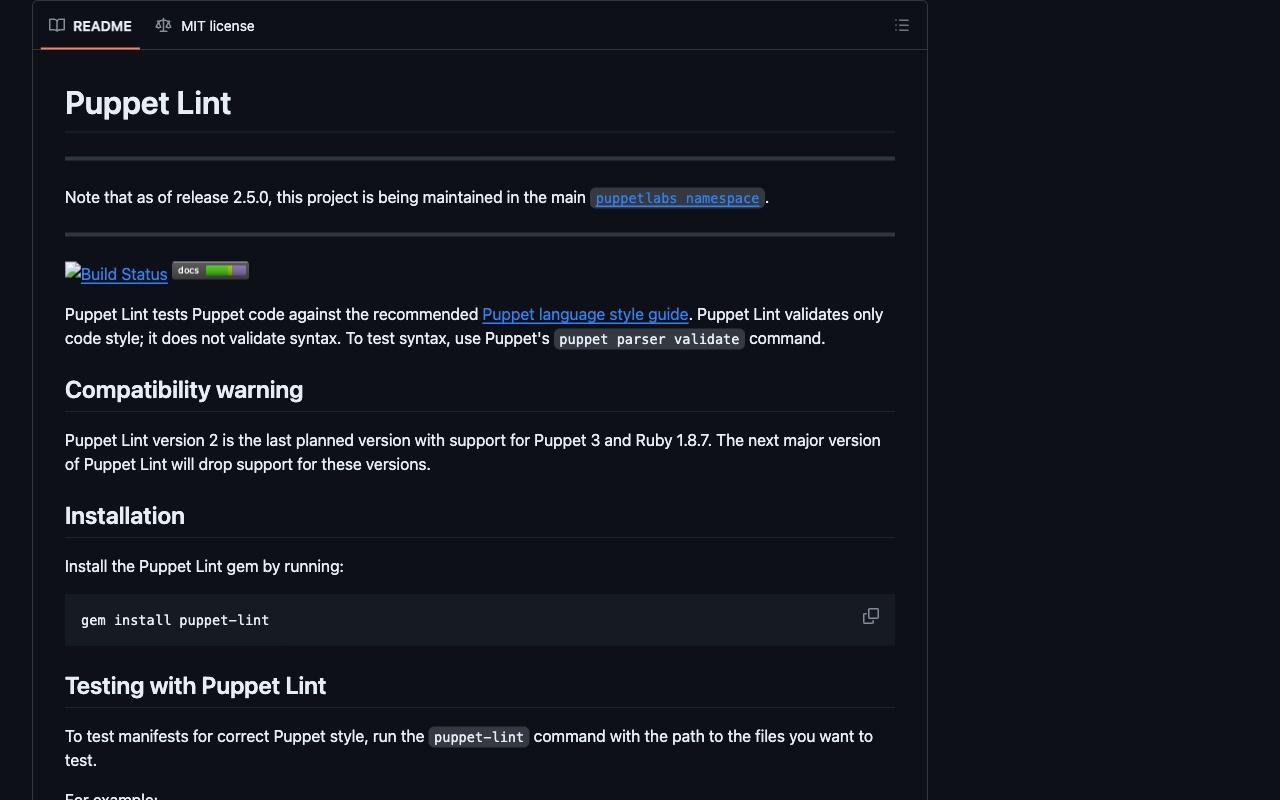
Task: Click the 'puppet parser validate' inline code
Action: tap(649, 339)
